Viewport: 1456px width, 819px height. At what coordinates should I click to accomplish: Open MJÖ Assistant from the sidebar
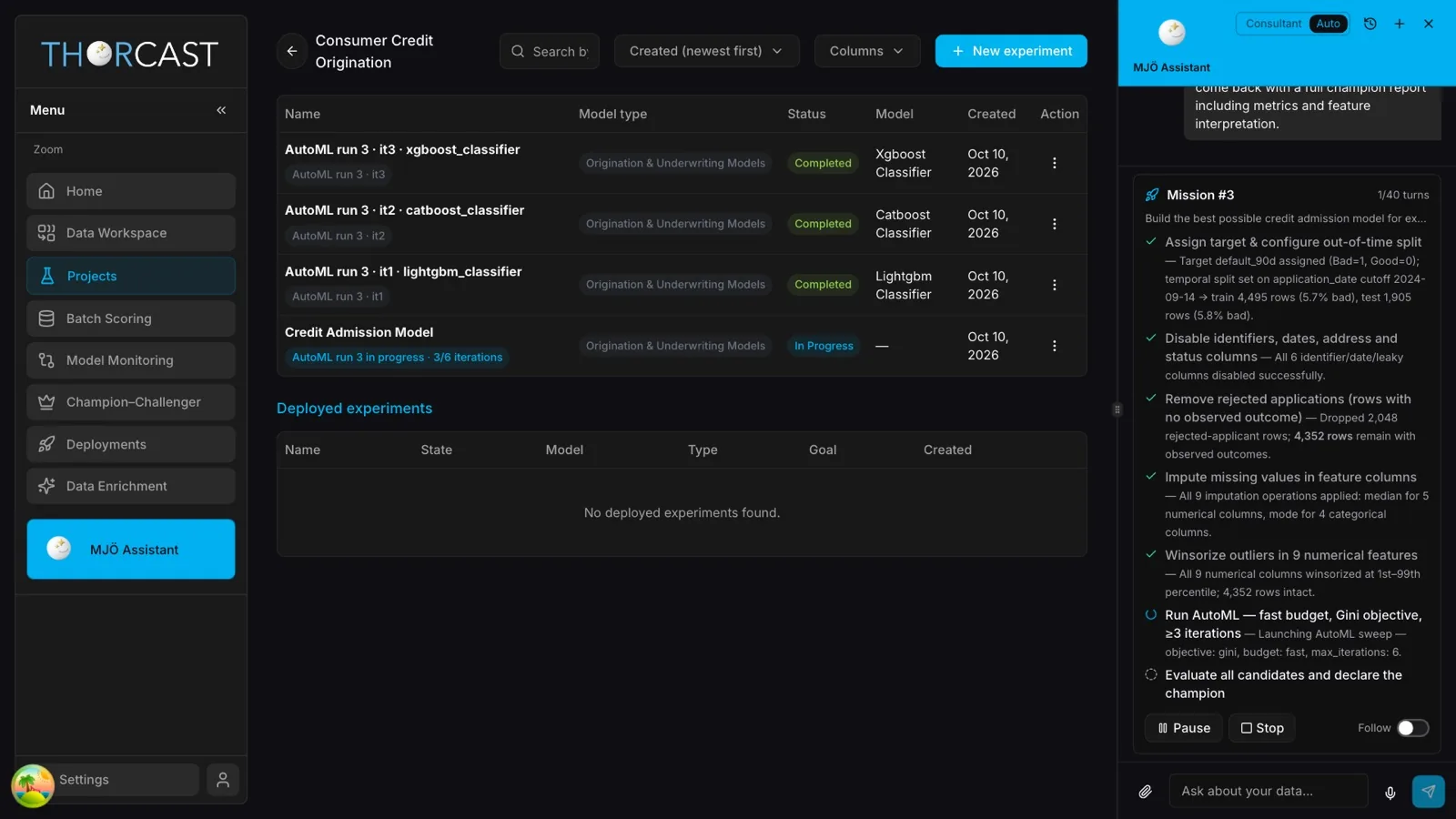(x=131, y=549)
